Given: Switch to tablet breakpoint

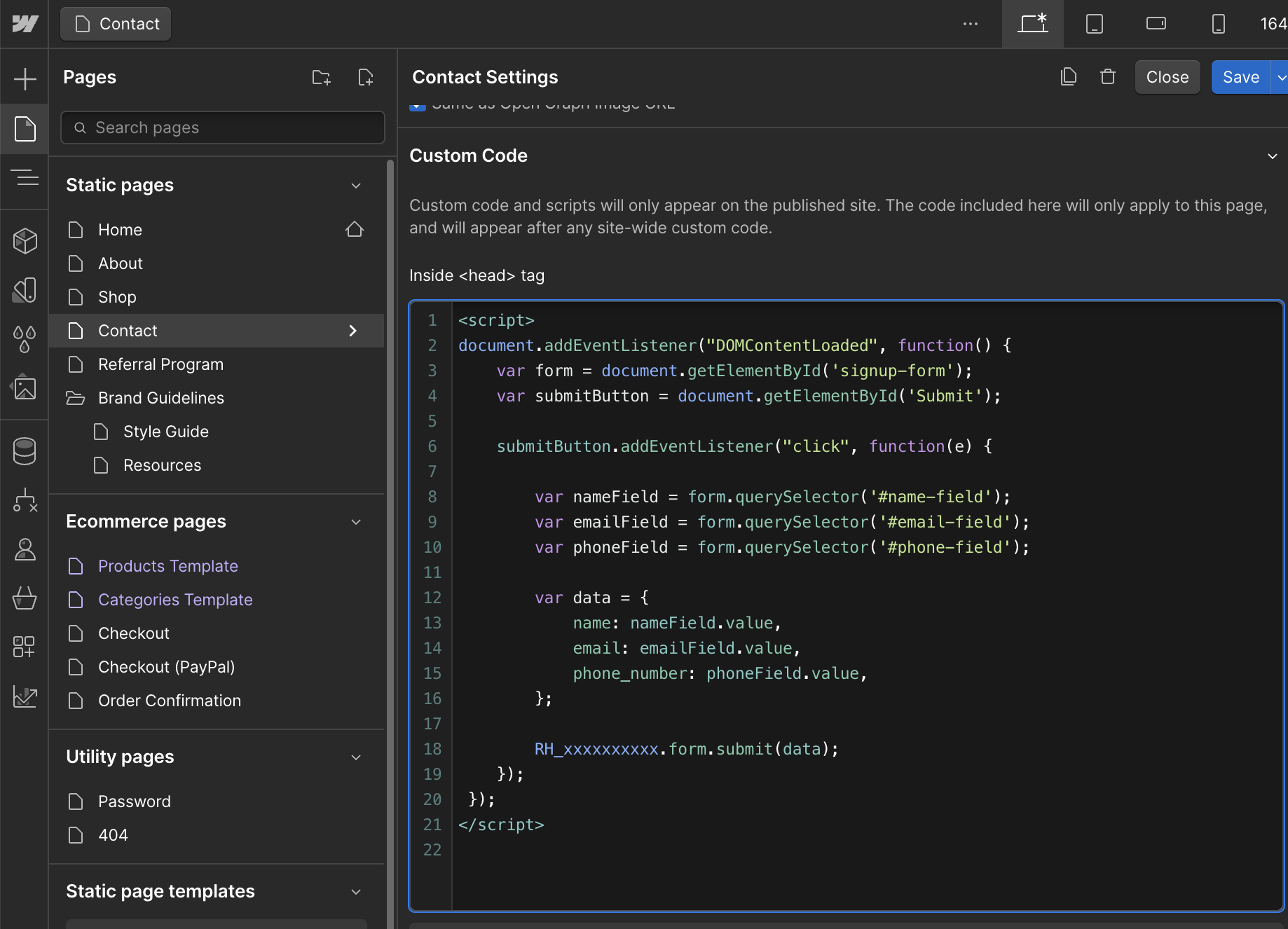Looking at the screenshot, I should 1095,24.
